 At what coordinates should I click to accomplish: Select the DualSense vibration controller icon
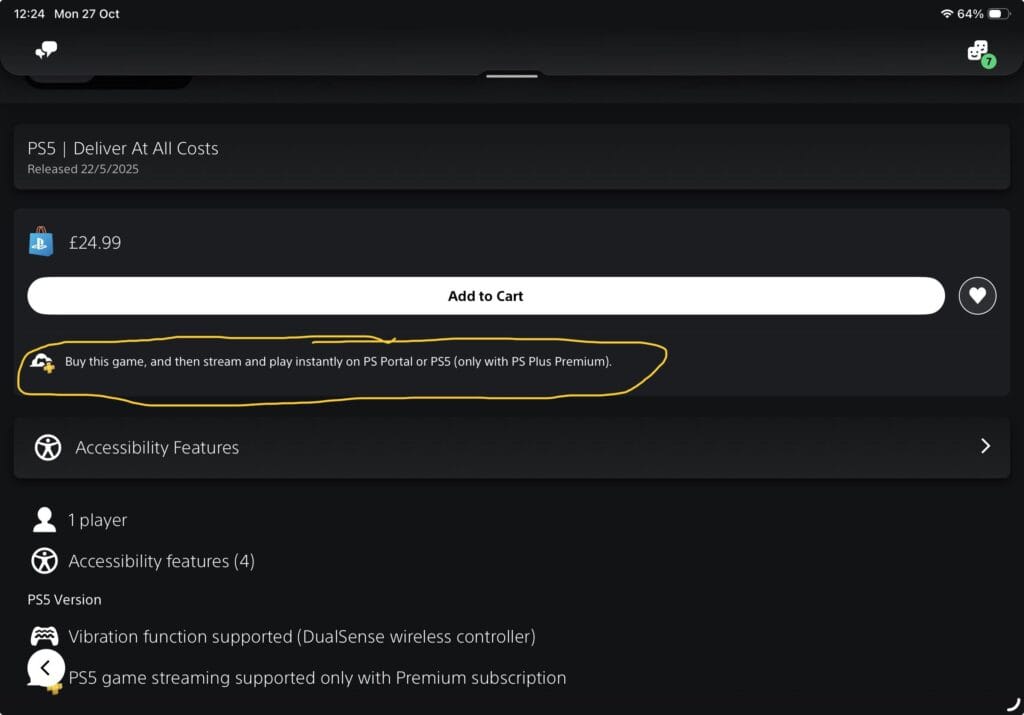click(x=44, y=636)
